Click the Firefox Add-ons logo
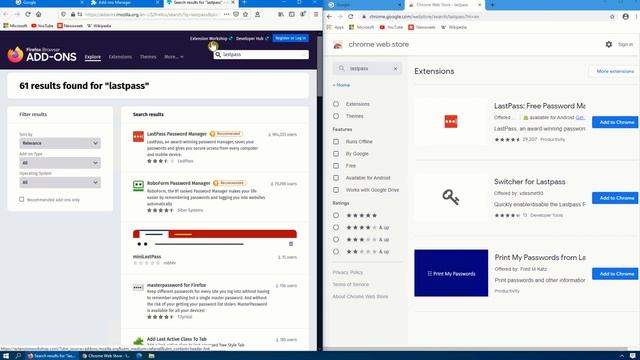The image size is (640, 360). 42,55
